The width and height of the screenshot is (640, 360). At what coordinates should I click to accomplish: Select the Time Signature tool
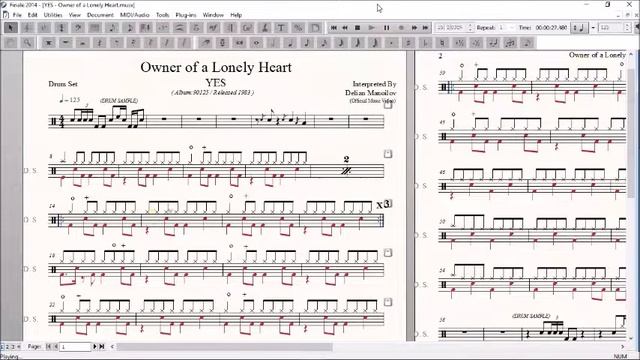(x=62, y=28)
